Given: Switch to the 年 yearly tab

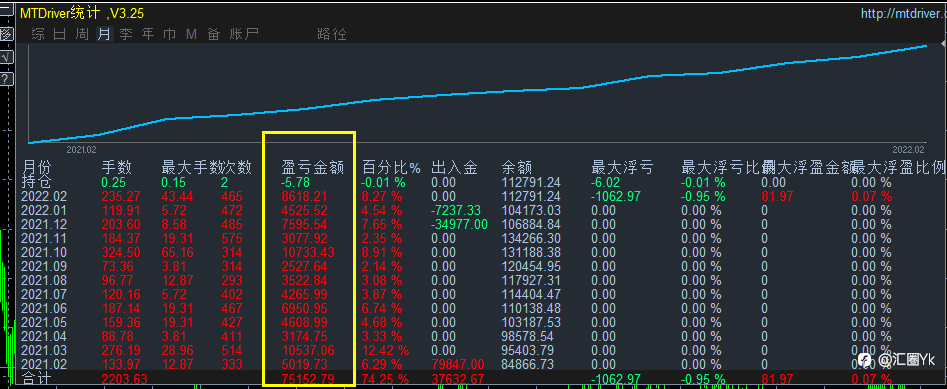Looking at the screenshot, I should 148,34.
